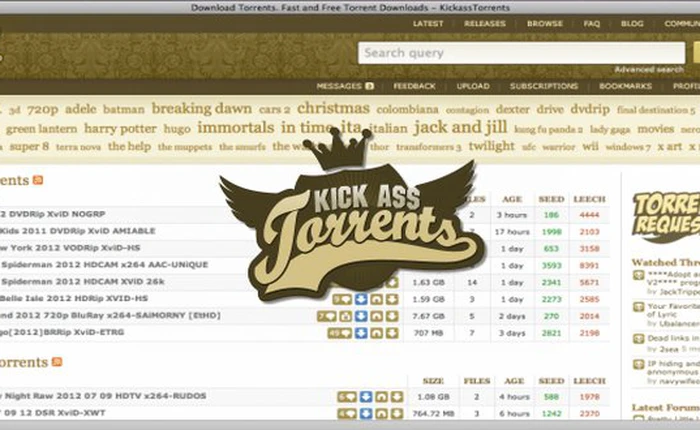The height and width of the screenshot is (430, 700).
Task: Open UPLOAD in user bar
Action: point(473,86)
